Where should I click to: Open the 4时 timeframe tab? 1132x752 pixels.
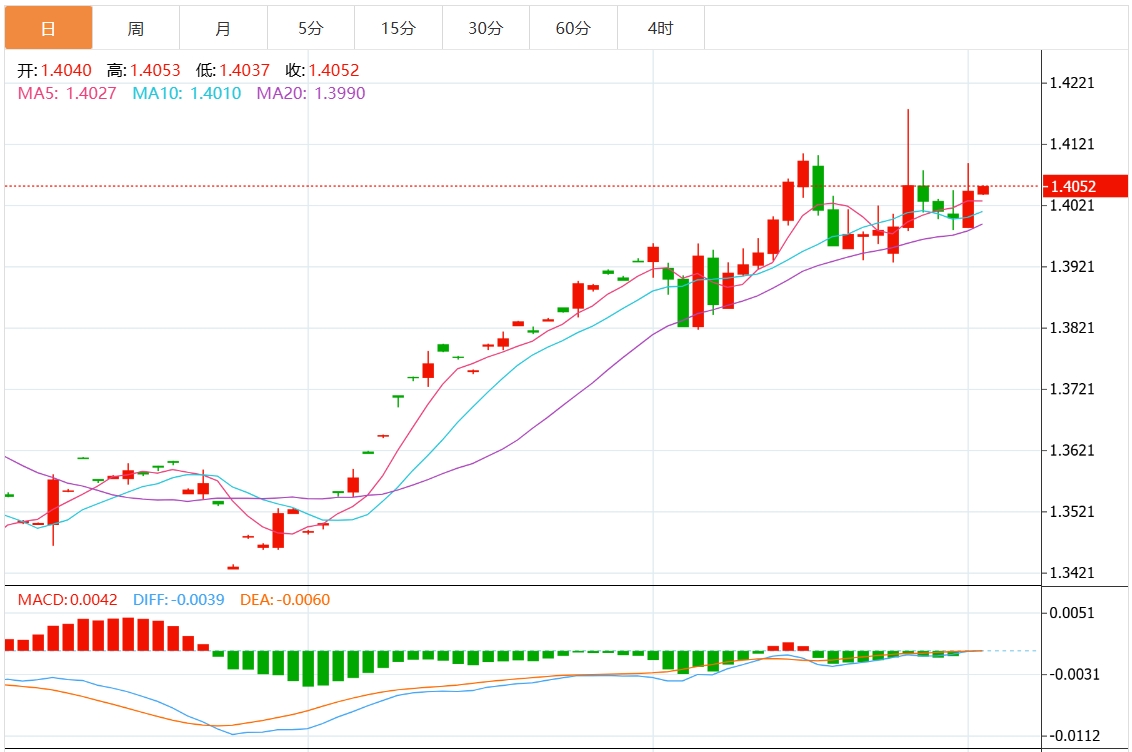661,28
